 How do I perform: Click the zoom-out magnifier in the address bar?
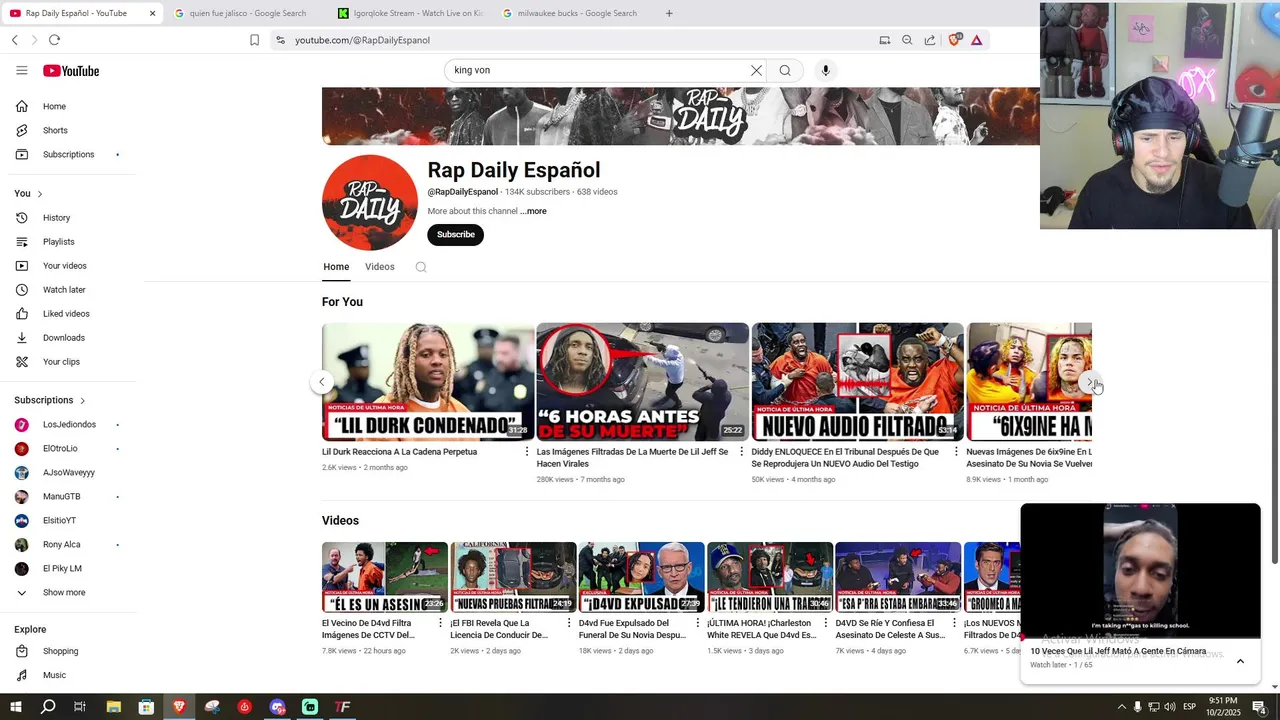(907, 40)
